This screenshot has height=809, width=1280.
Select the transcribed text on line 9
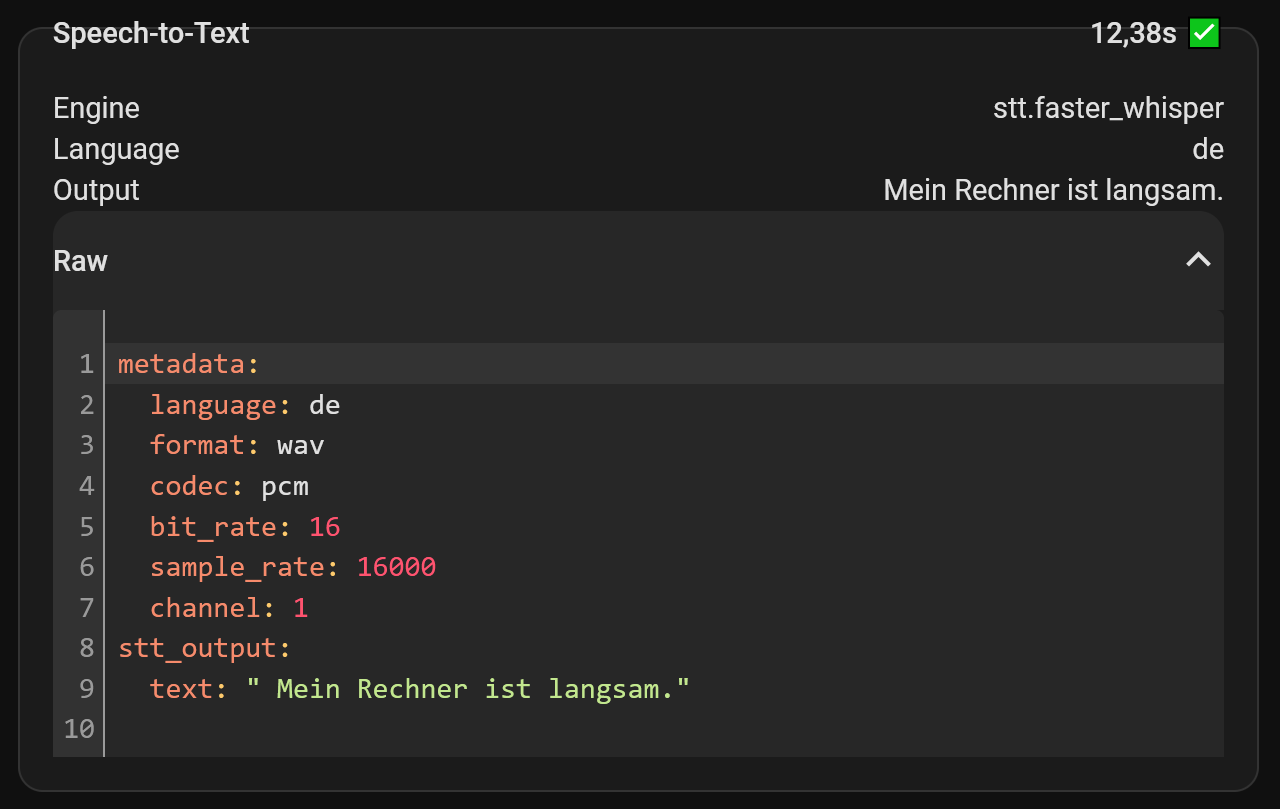coord(460,689)
